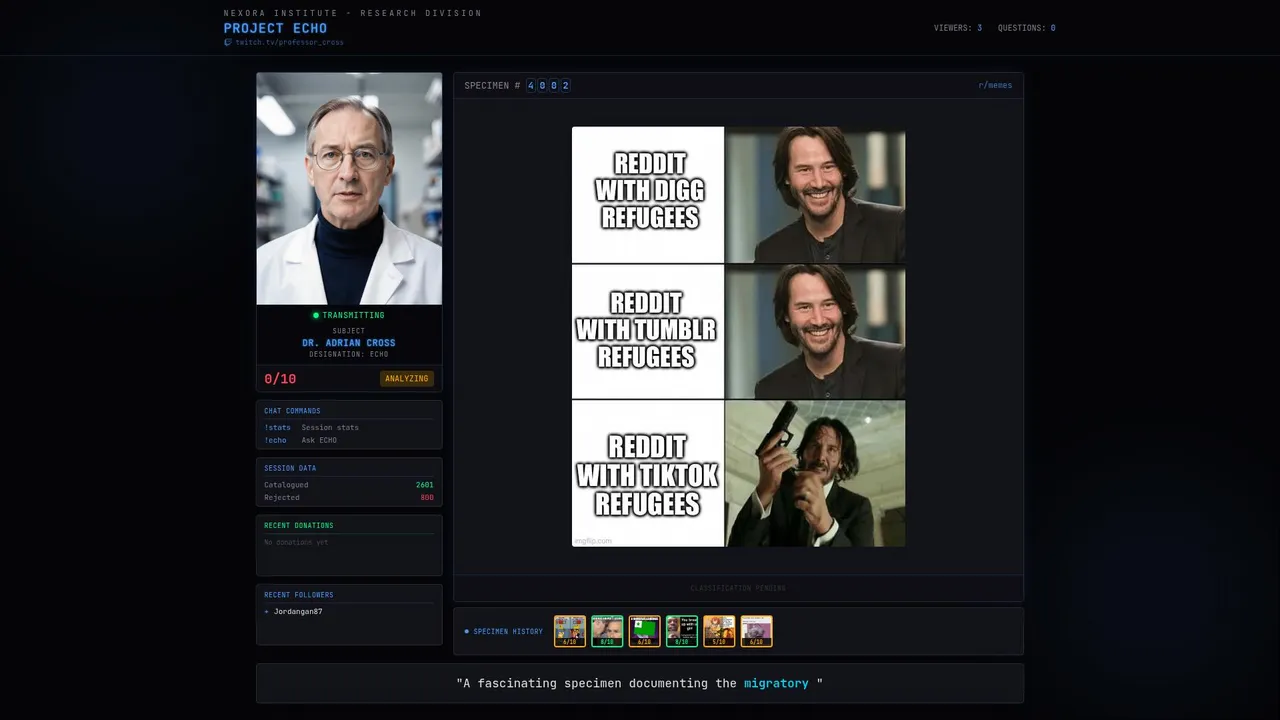Viewport: 1280px width, 720px height.
Task: Open second specimen history thumbnail rated 8/10
Action: [x=607, y=631]
